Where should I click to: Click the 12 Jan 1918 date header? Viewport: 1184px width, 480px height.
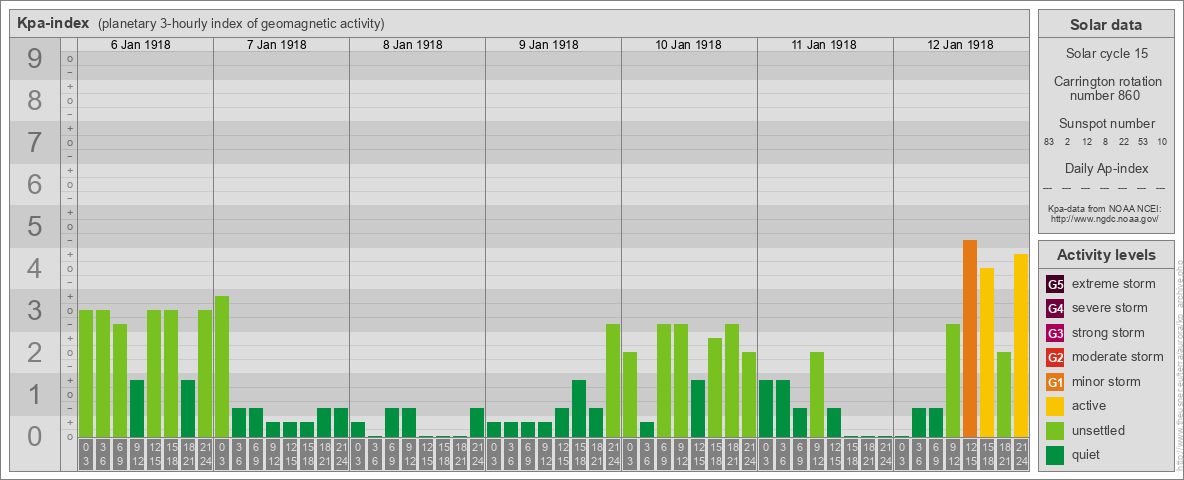pos(960,45)
